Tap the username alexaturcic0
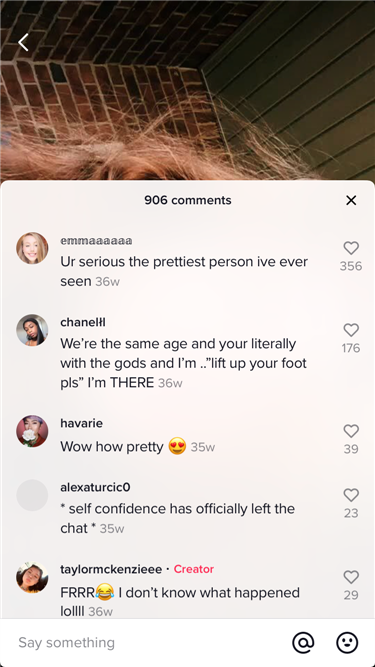Image resolution: width=375 pixels, height=667 pixels. pos(95,487)
